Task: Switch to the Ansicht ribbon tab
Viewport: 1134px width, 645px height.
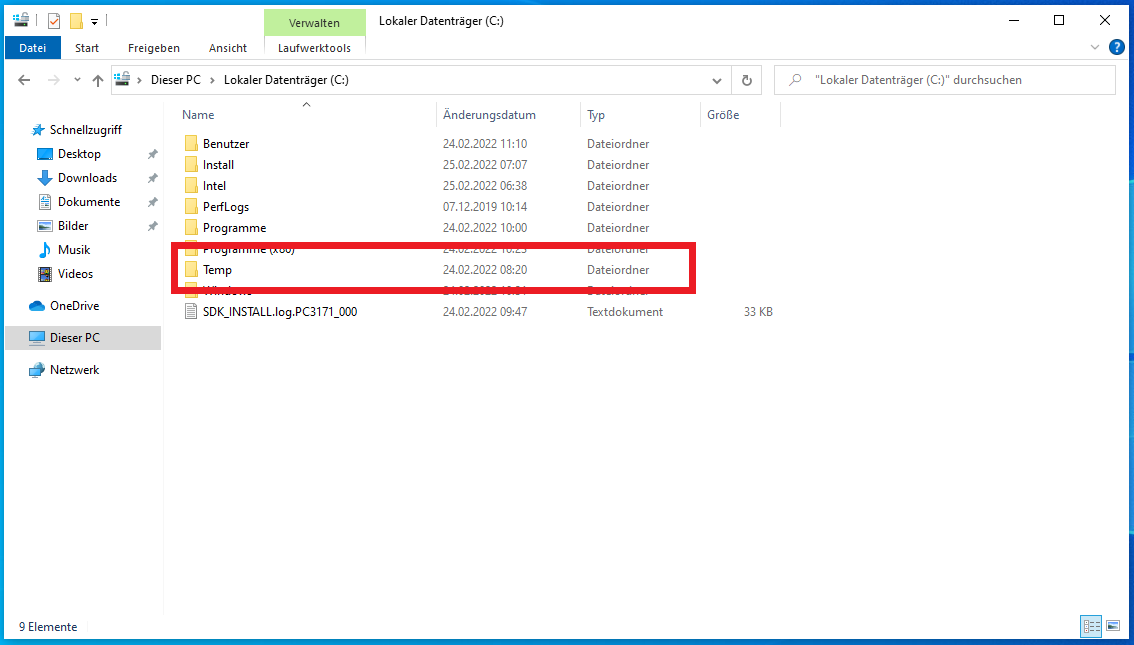Action: 228,48
